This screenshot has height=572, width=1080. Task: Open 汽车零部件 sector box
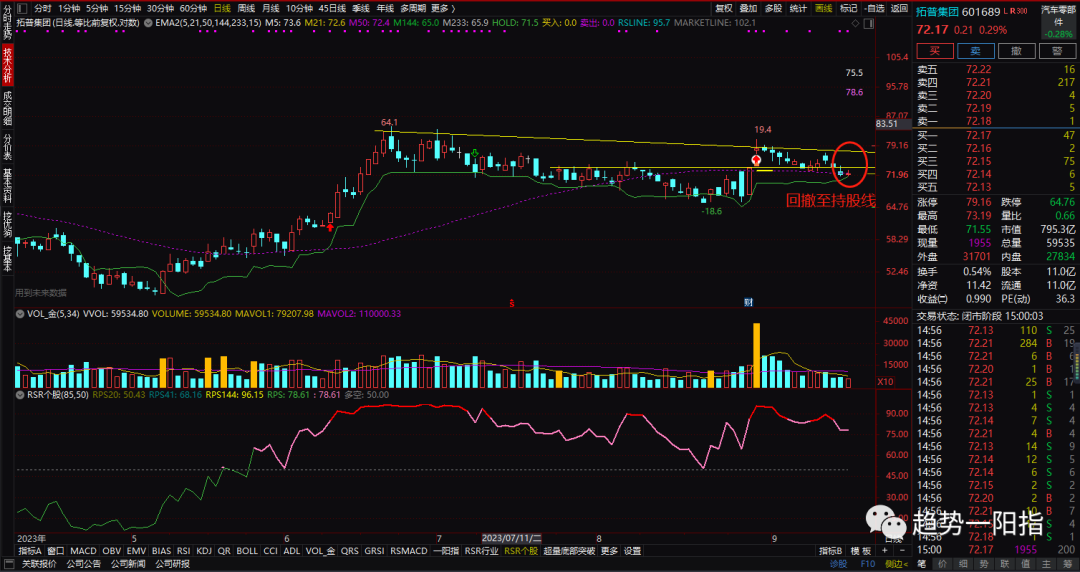tap(1057, 21)
